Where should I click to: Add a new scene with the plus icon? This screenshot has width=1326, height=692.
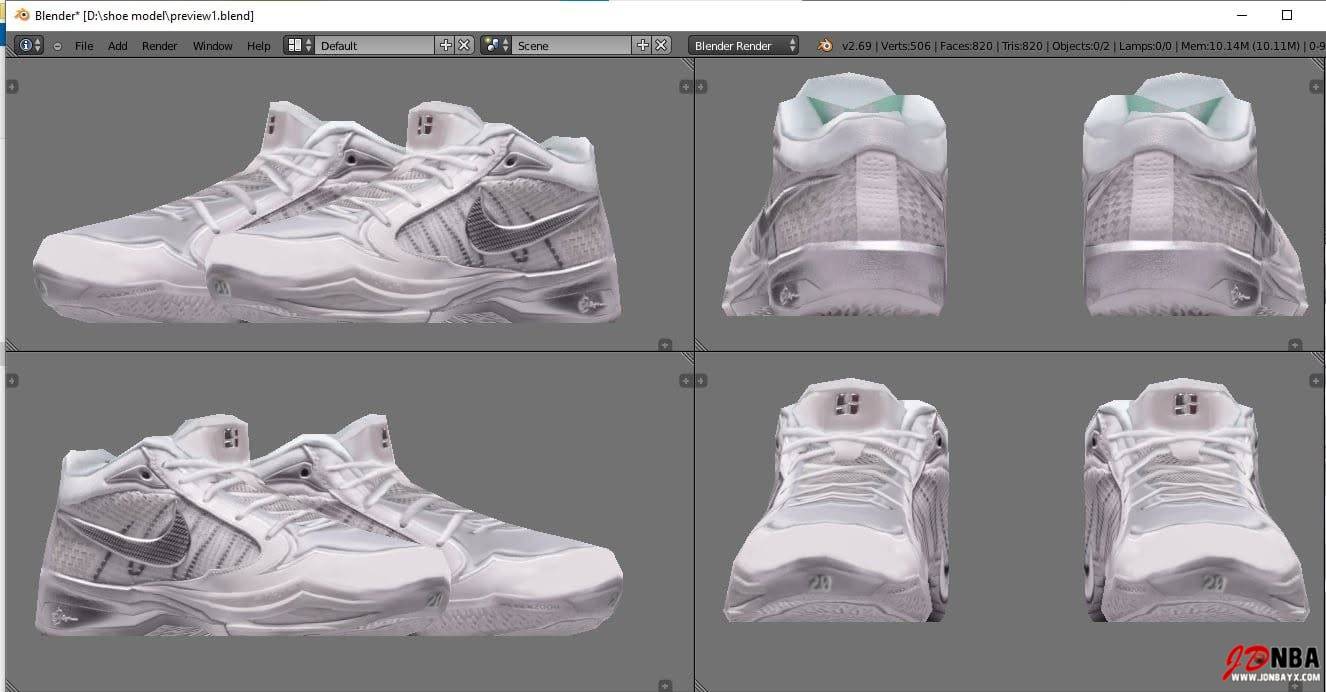tap(643, 45)
